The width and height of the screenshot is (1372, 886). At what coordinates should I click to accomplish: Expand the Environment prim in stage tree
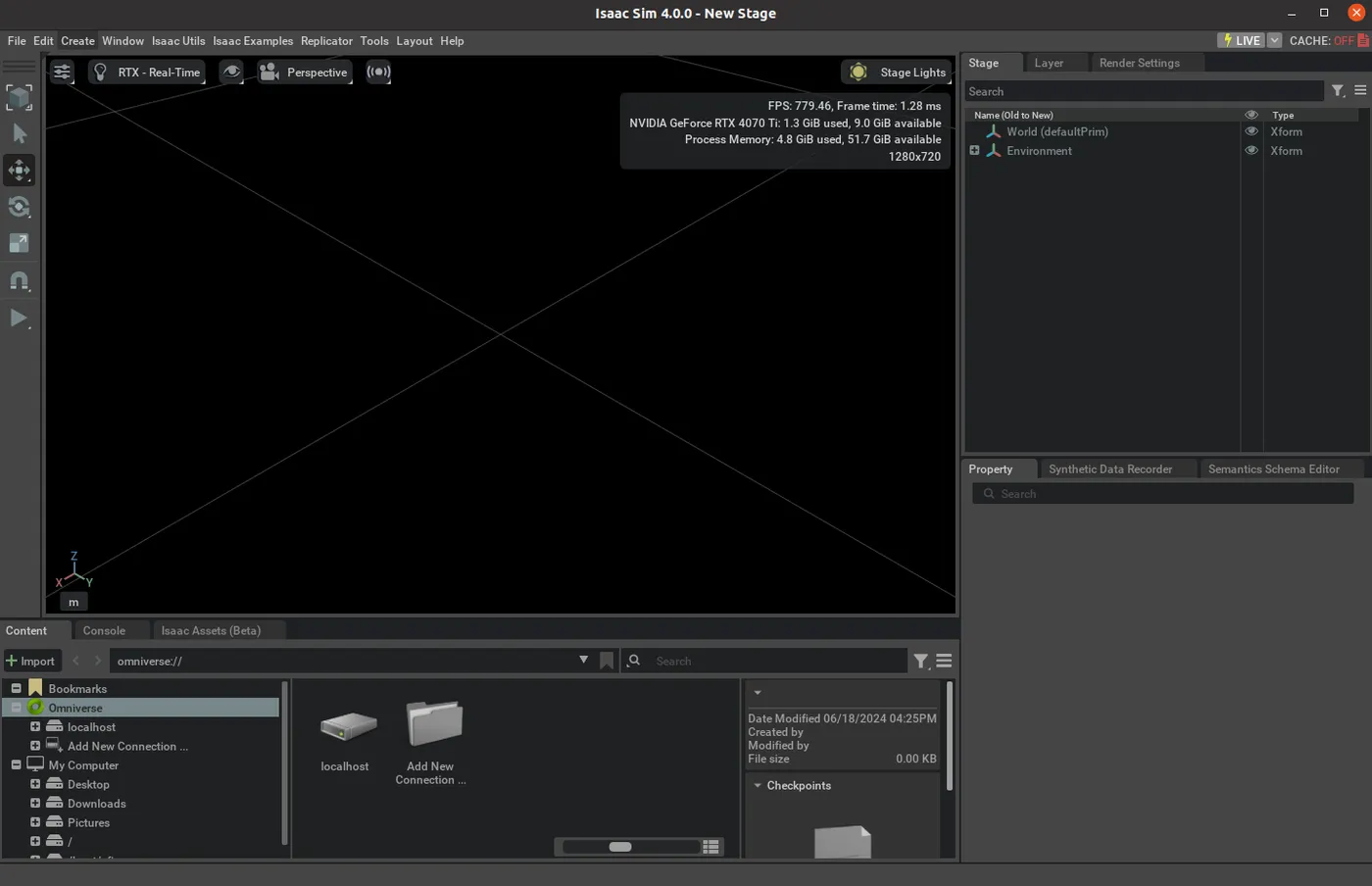coord(974,151)
